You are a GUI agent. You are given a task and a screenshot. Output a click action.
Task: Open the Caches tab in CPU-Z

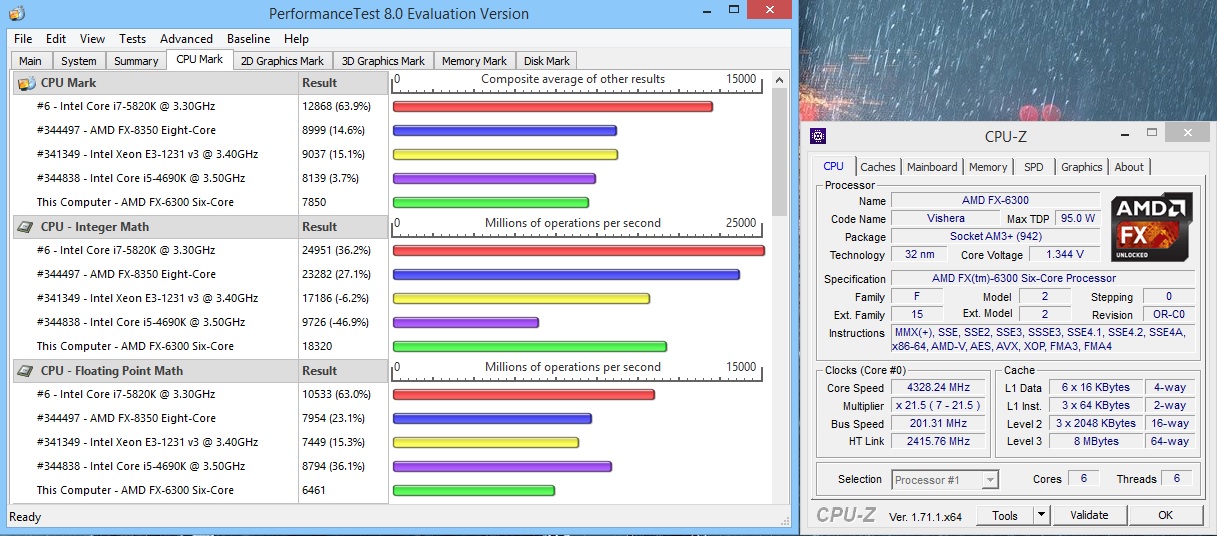[x=878, y=167]
